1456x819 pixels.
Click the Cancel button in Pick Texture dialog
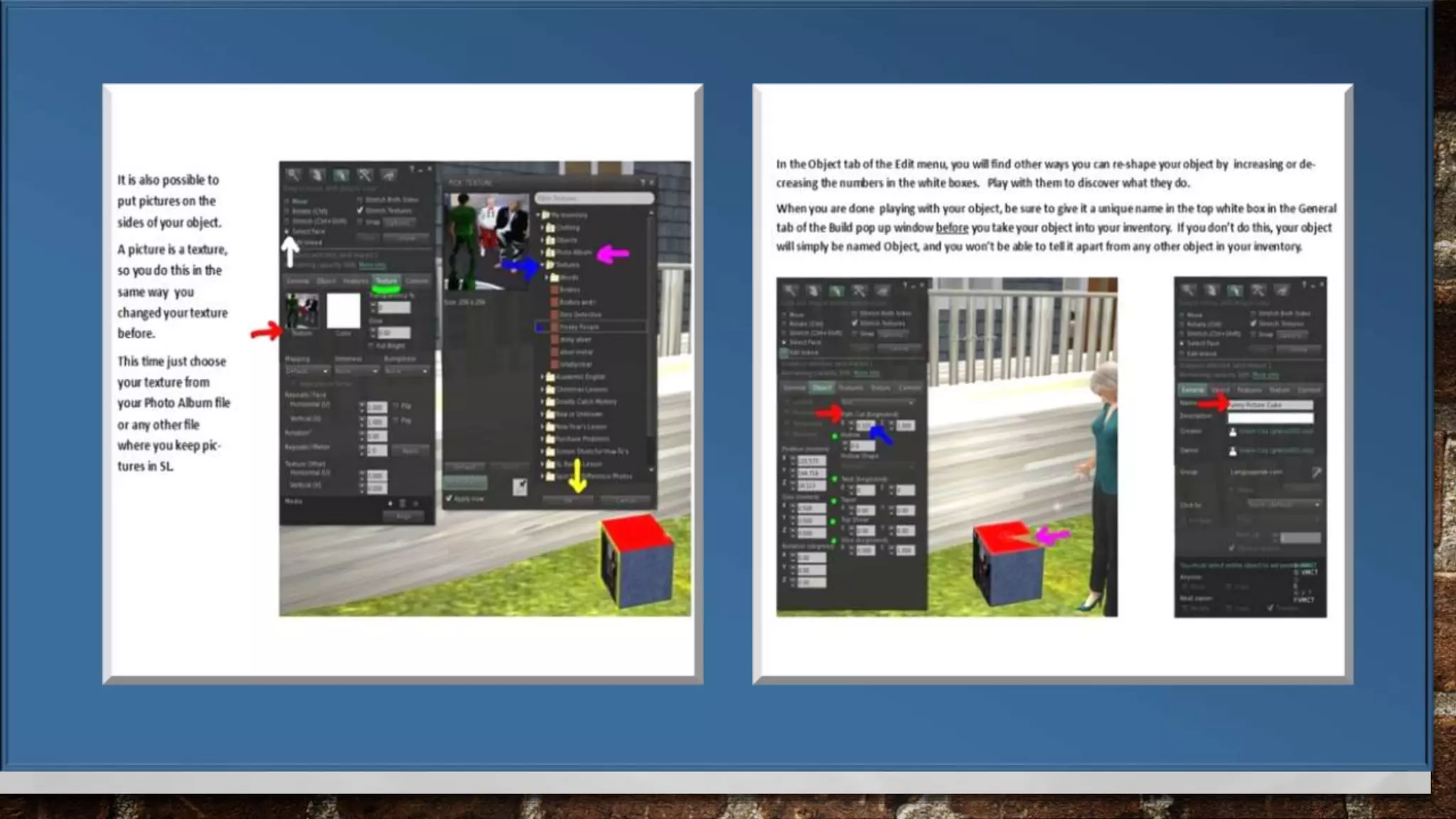tap(625, 500)
